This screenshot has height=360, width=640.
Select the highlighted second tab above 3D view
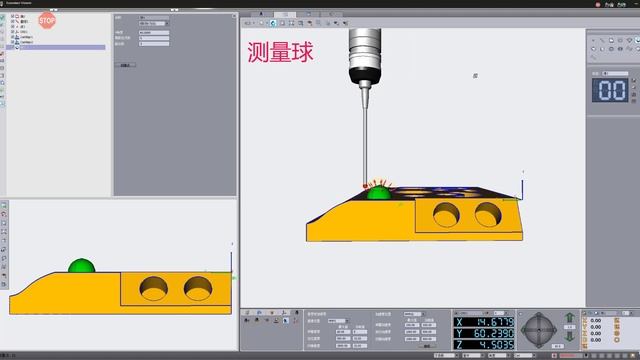click(285, 14)
